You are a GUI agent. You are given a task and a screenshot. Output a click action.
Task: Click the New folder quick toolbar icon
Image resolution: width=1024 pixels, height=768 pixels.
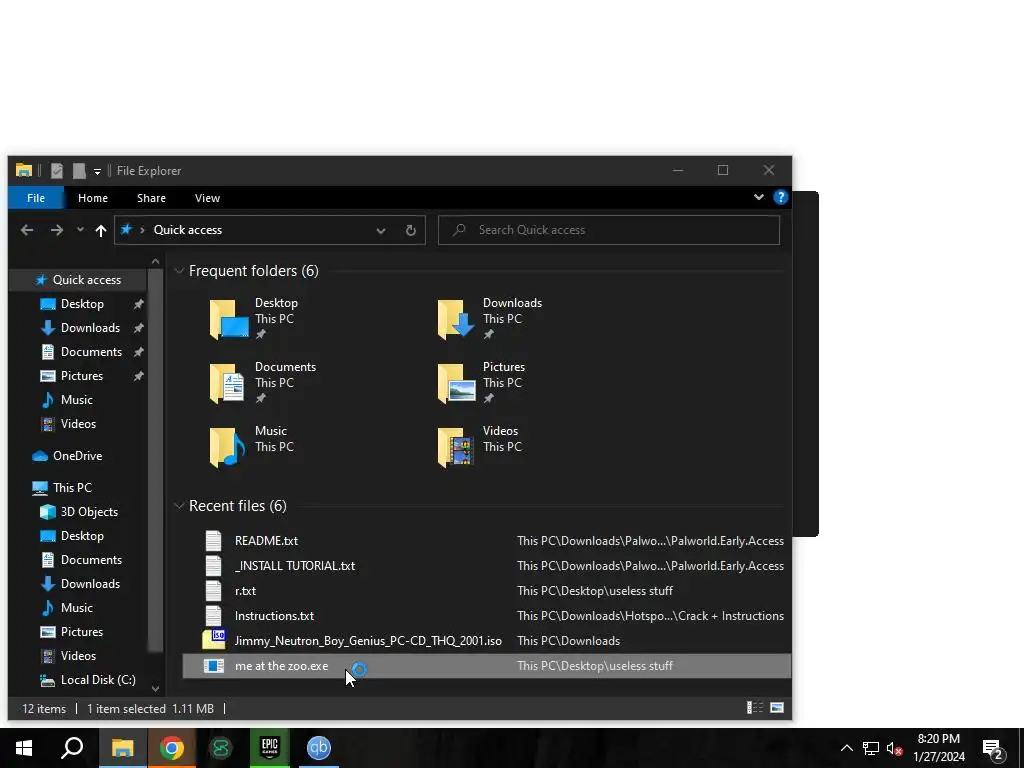[x=79, y=171]
